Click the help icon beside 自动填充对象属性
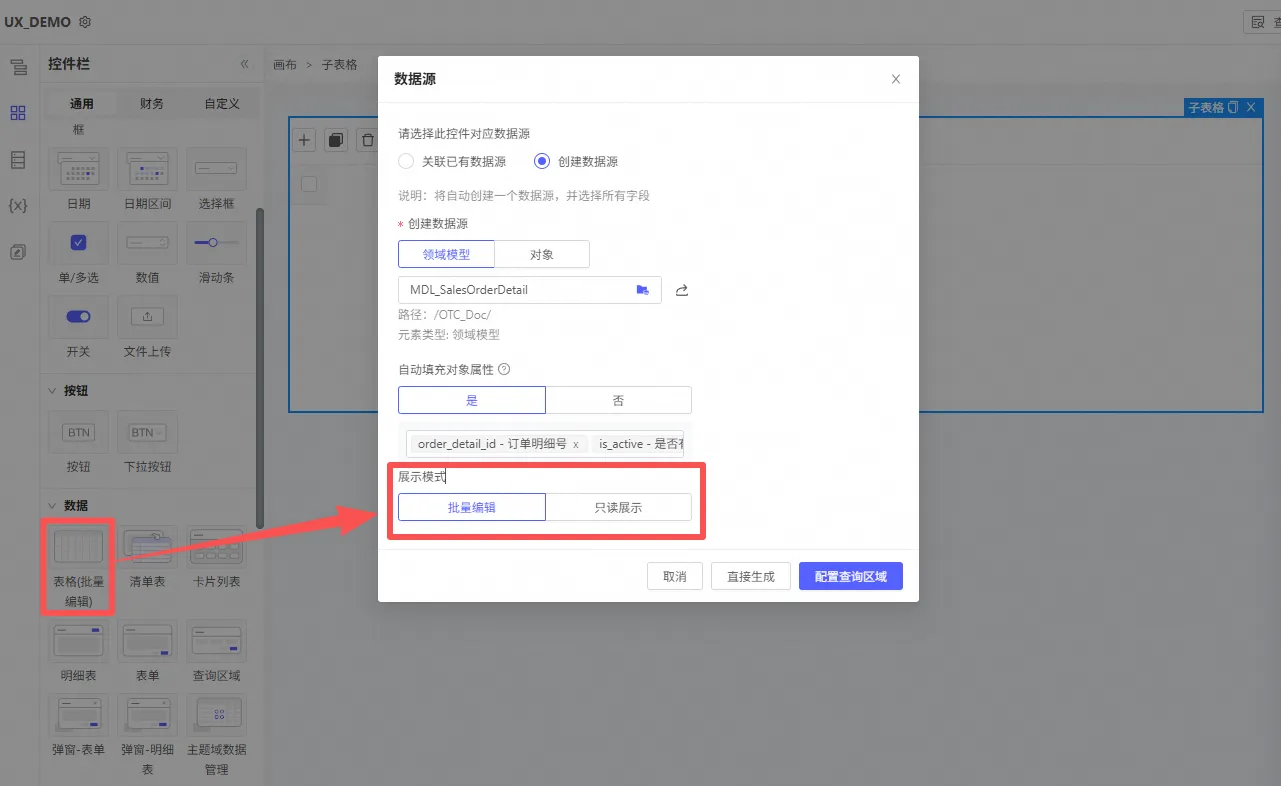Screen dimensions: 1281x786 point(504,369)
